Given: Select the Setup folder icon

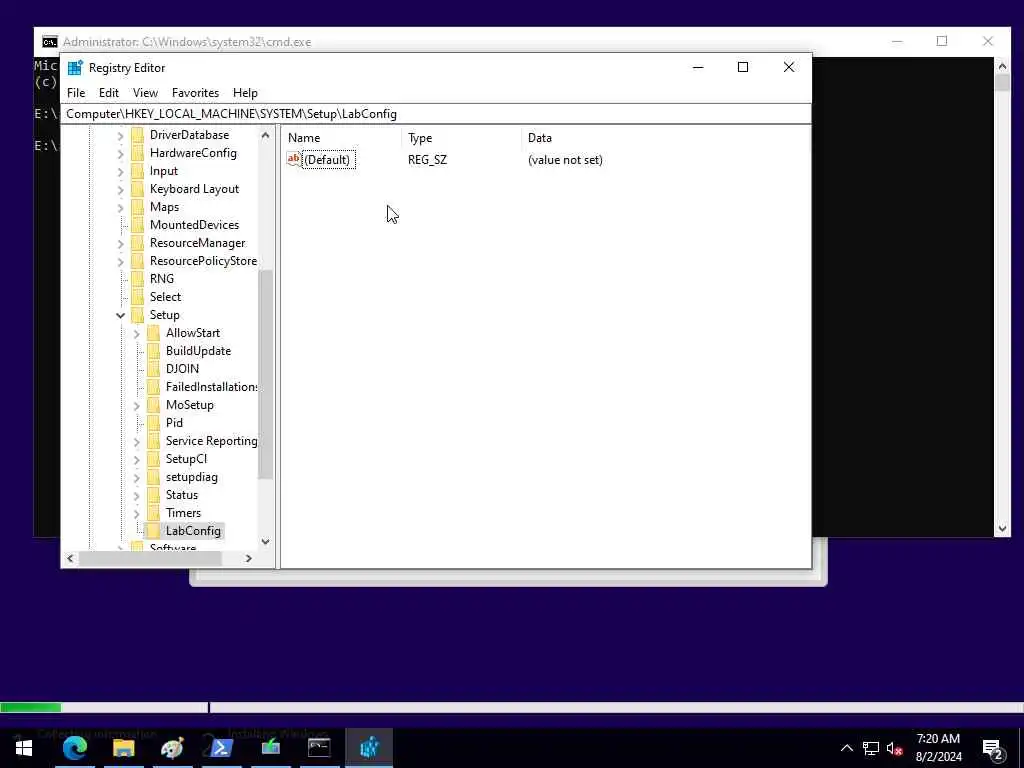Looking at the screenshot, I should (137, 315).
